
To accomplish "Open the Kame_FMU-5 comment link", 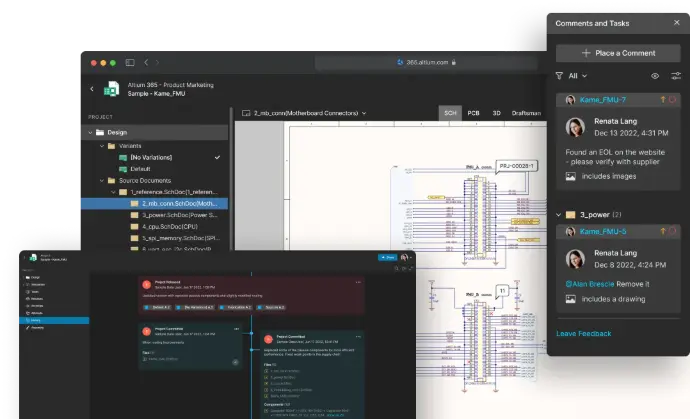I will click(602, 232).
